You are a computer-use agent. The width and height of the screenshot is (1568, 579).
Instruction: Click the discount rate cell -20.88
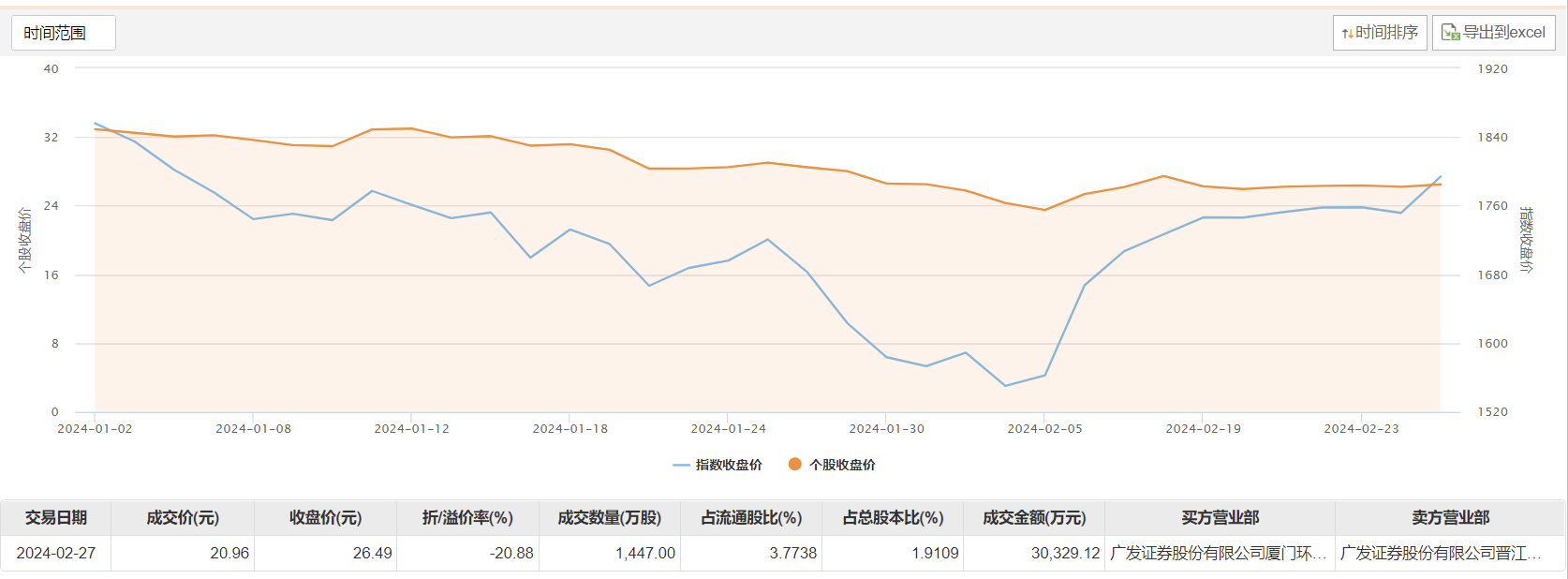(x=468, y=553)
